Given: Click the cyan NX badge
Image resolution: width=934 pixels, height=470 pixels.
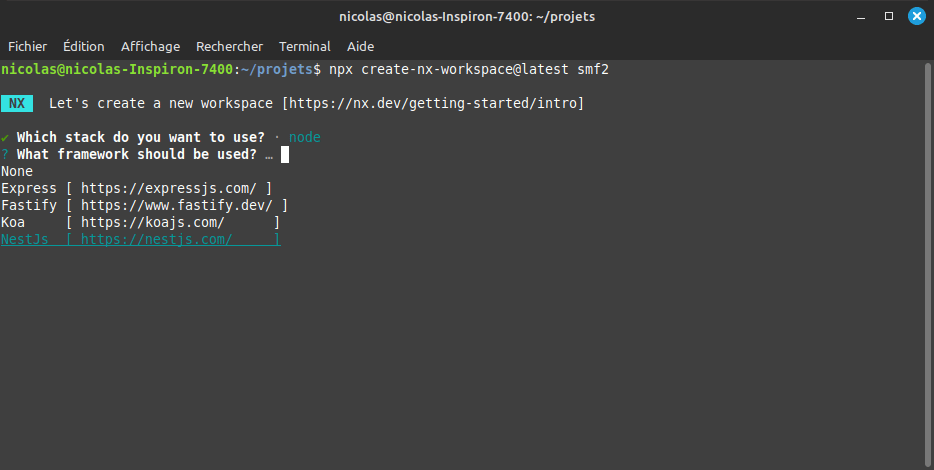Looking at the screenshot, I should tap(17, 103).
